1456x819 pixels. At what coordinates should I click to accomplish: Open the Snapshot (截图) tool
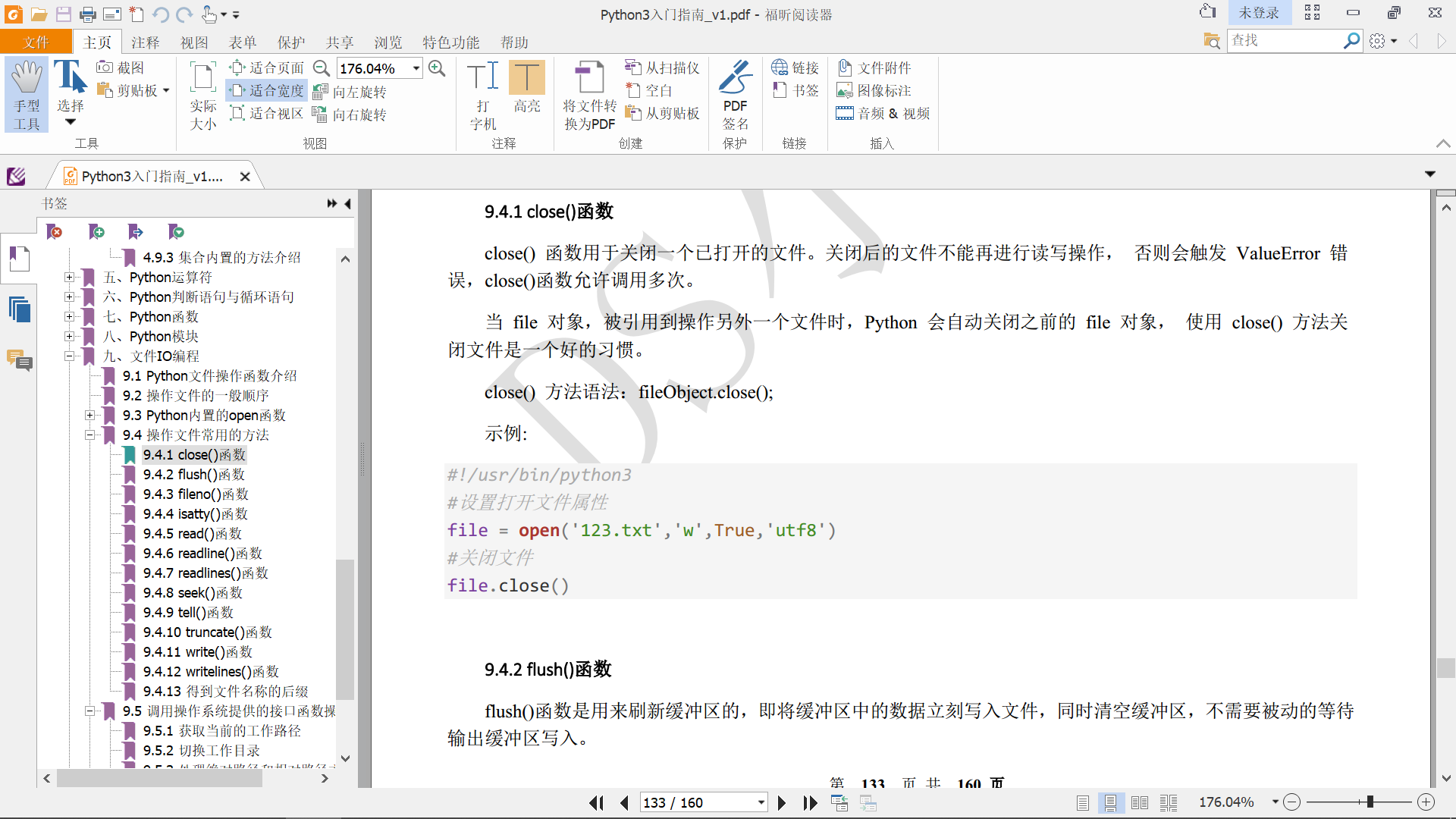[x=121, y=67]
